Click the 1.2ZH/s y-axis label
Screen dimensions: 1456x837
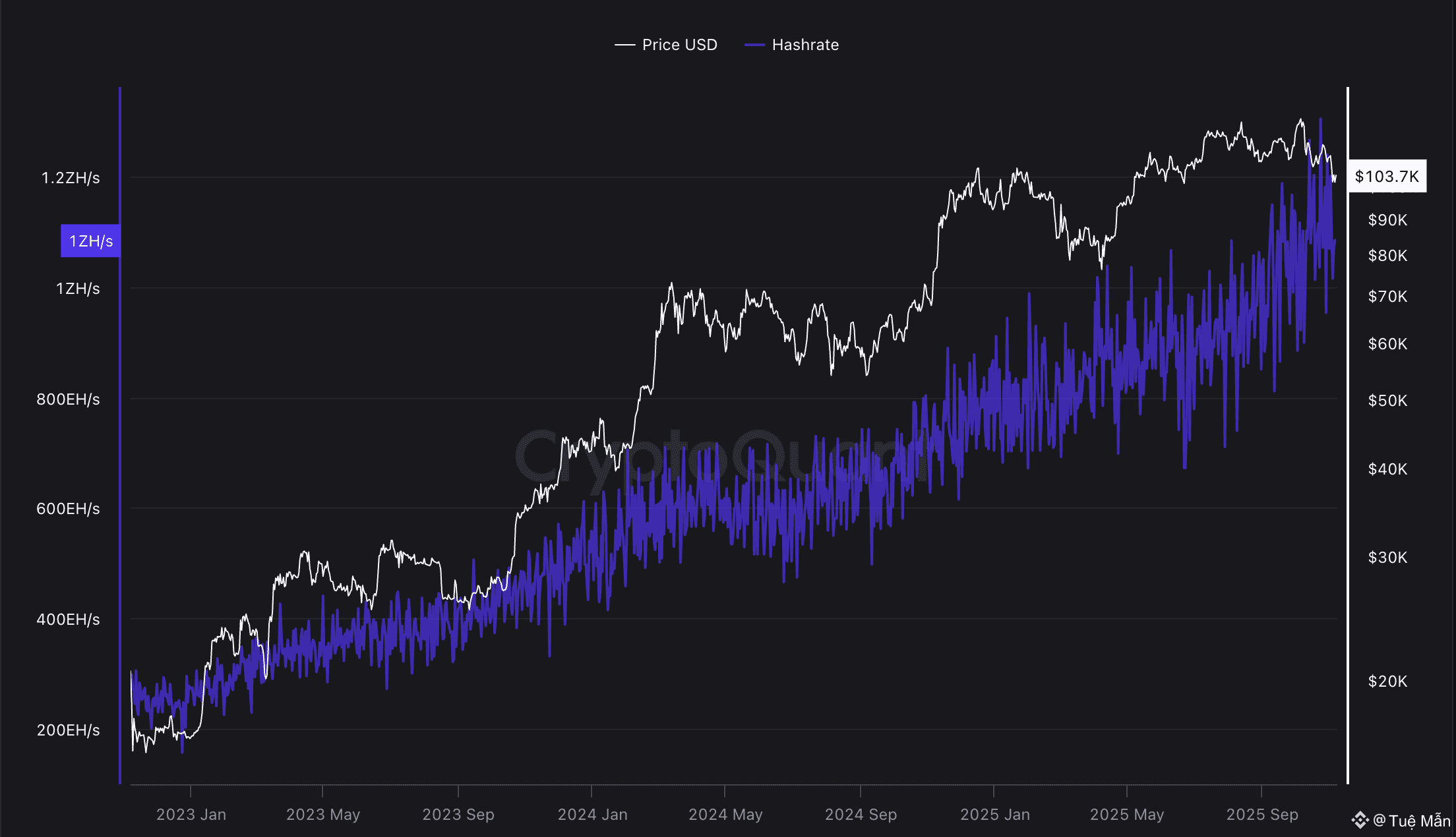(x=71, y=178)
